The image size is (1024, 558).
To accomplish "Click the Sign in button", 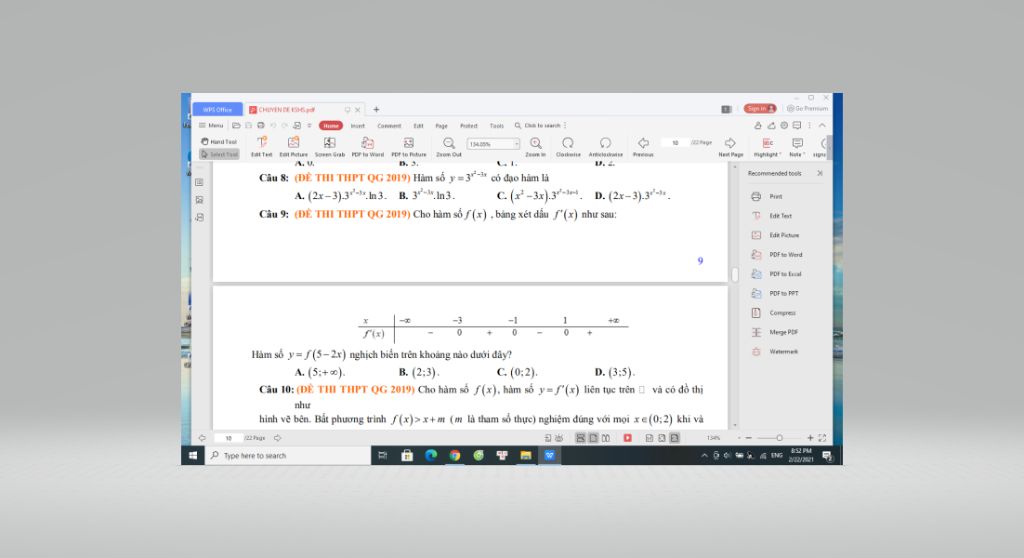I will [760, 108].
